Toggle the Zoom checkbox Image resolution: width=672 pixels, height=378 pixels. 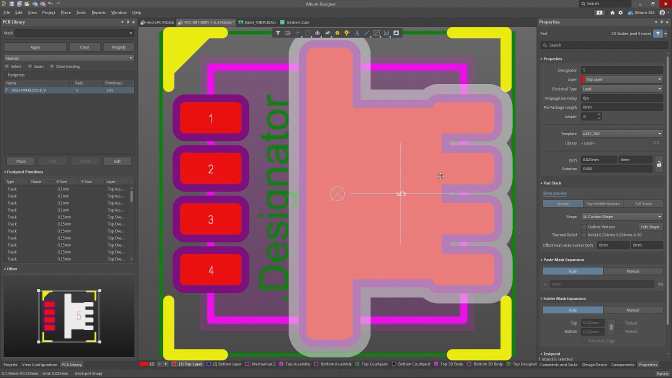tap(30, 66)
